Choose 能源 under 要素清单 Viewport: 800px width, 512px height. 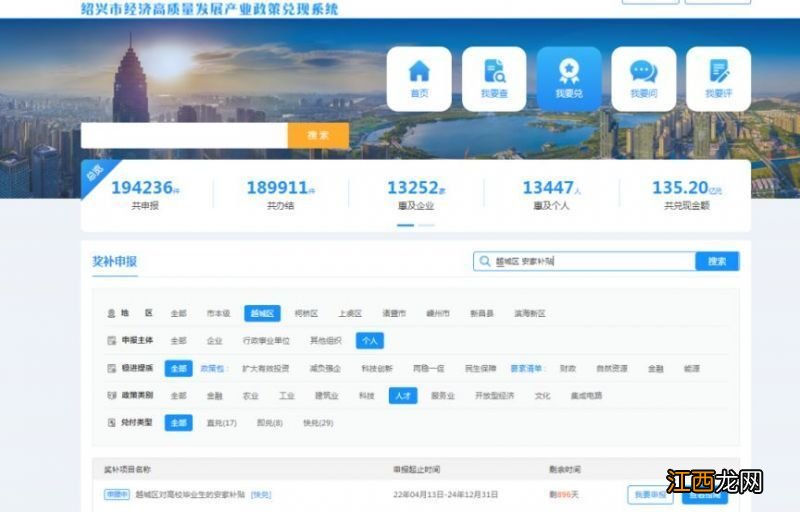click(x=692, y=369)
